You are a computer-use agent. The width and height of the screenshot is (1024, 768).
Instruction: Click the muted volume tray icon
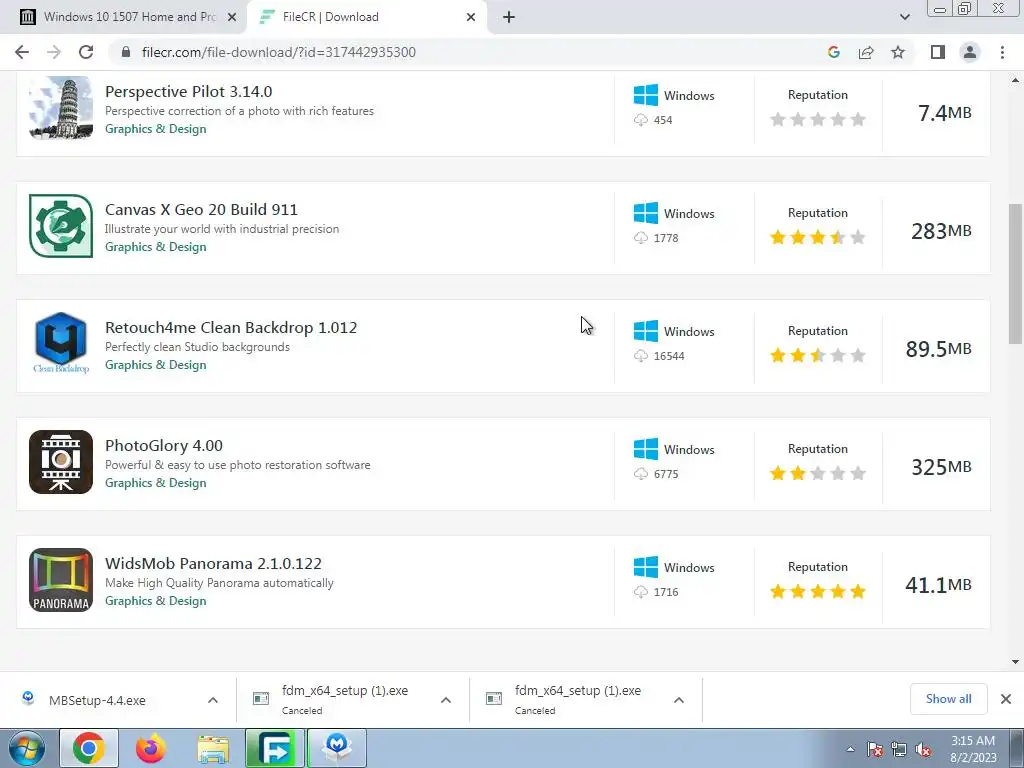[923, 750]
